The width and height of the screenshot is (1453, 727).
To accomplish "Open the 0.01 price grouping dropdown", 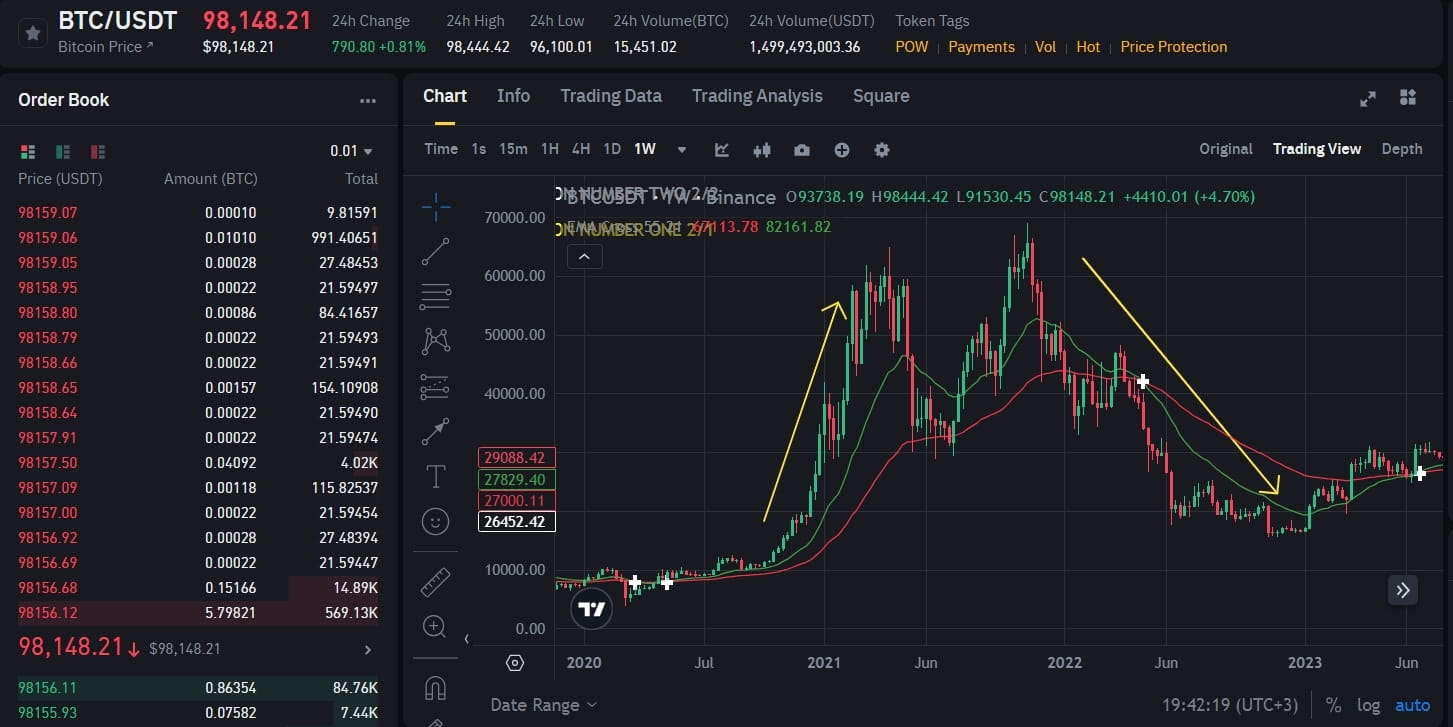I will (x=351, y=151).
